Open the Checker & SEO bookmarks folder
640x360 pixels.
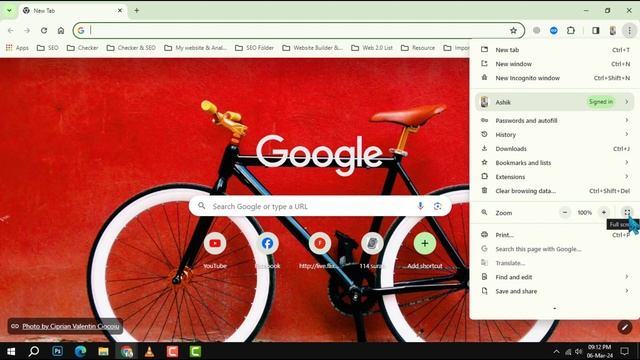tap(131, 48)
